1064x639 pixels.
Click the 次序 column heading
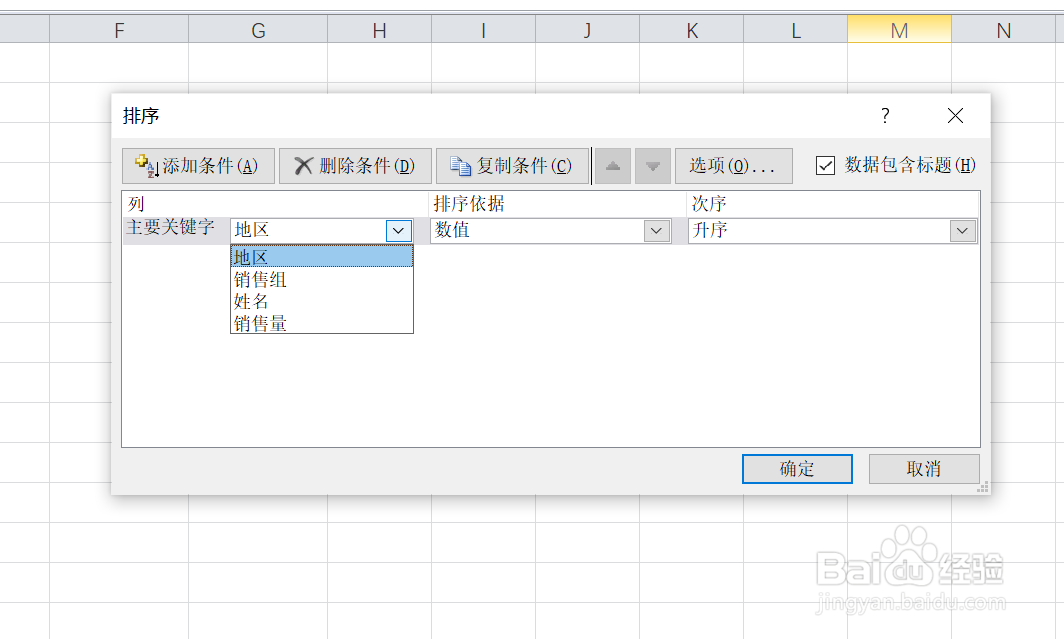point(709,204)
